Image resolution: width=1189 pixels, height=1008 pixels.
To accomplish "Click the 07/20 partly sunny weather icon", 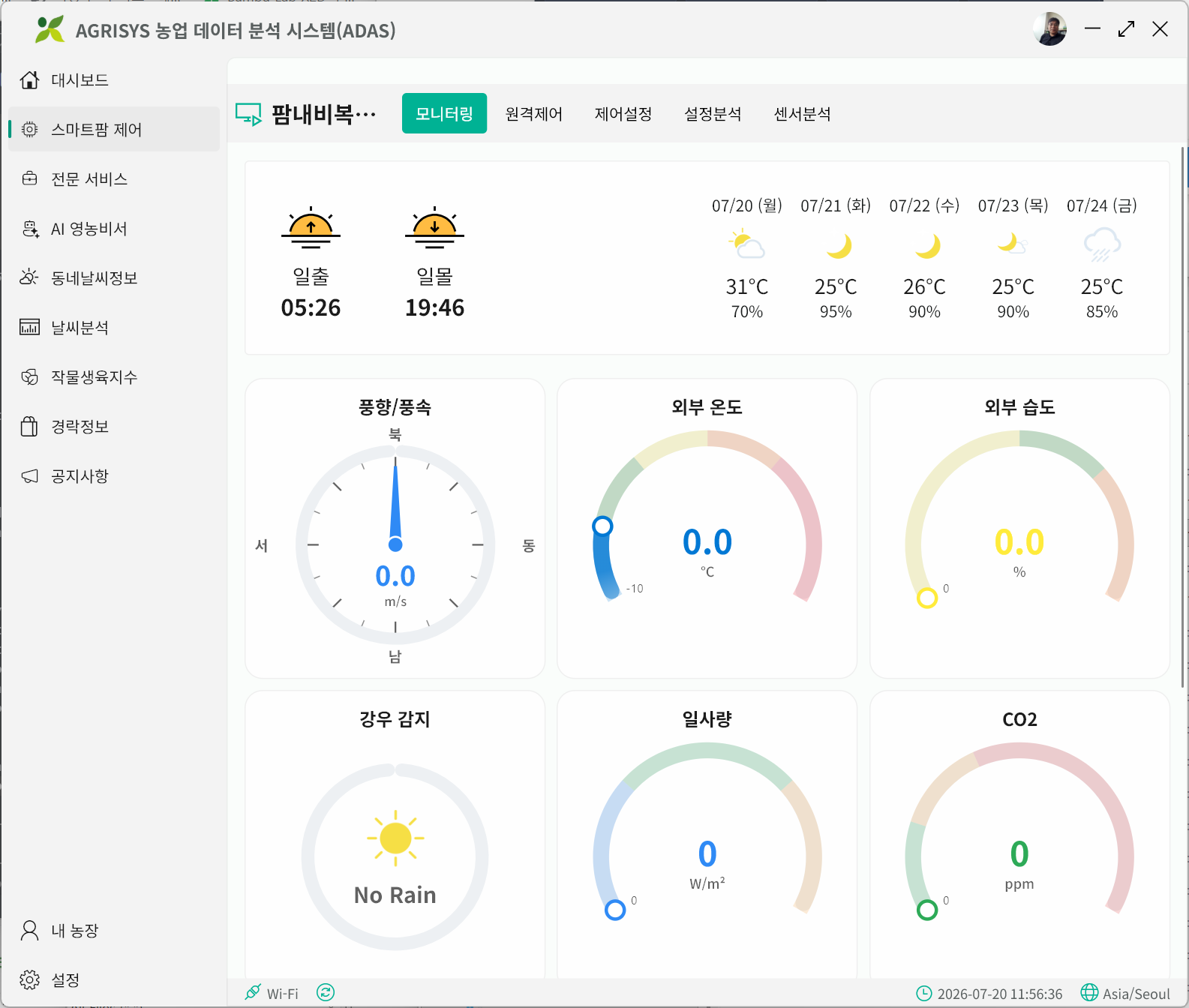I will click(x=747, y=244).
